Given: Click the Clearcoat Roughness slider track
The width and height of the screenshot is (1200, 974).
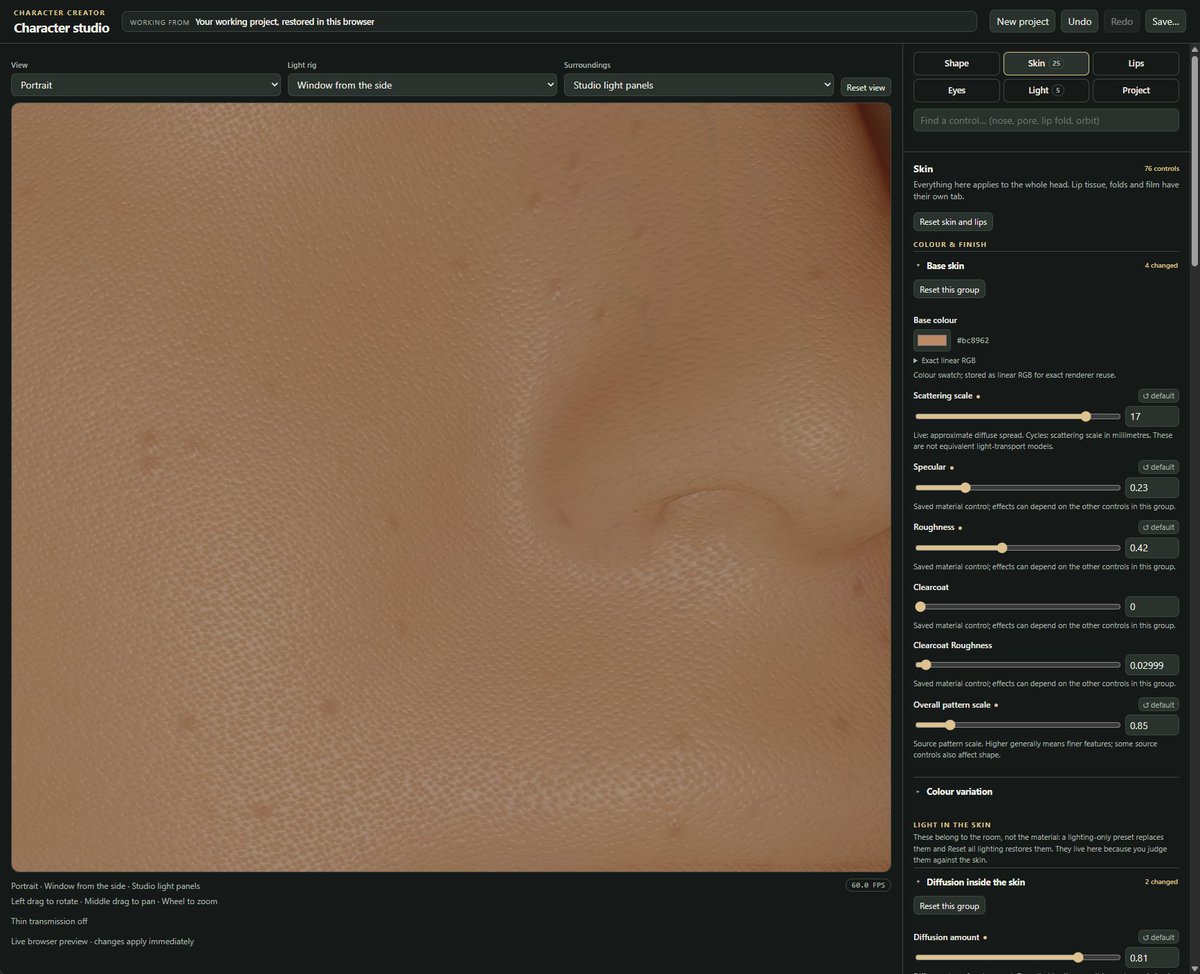Looking at the screenshot, I should [x=1017, y=665].
